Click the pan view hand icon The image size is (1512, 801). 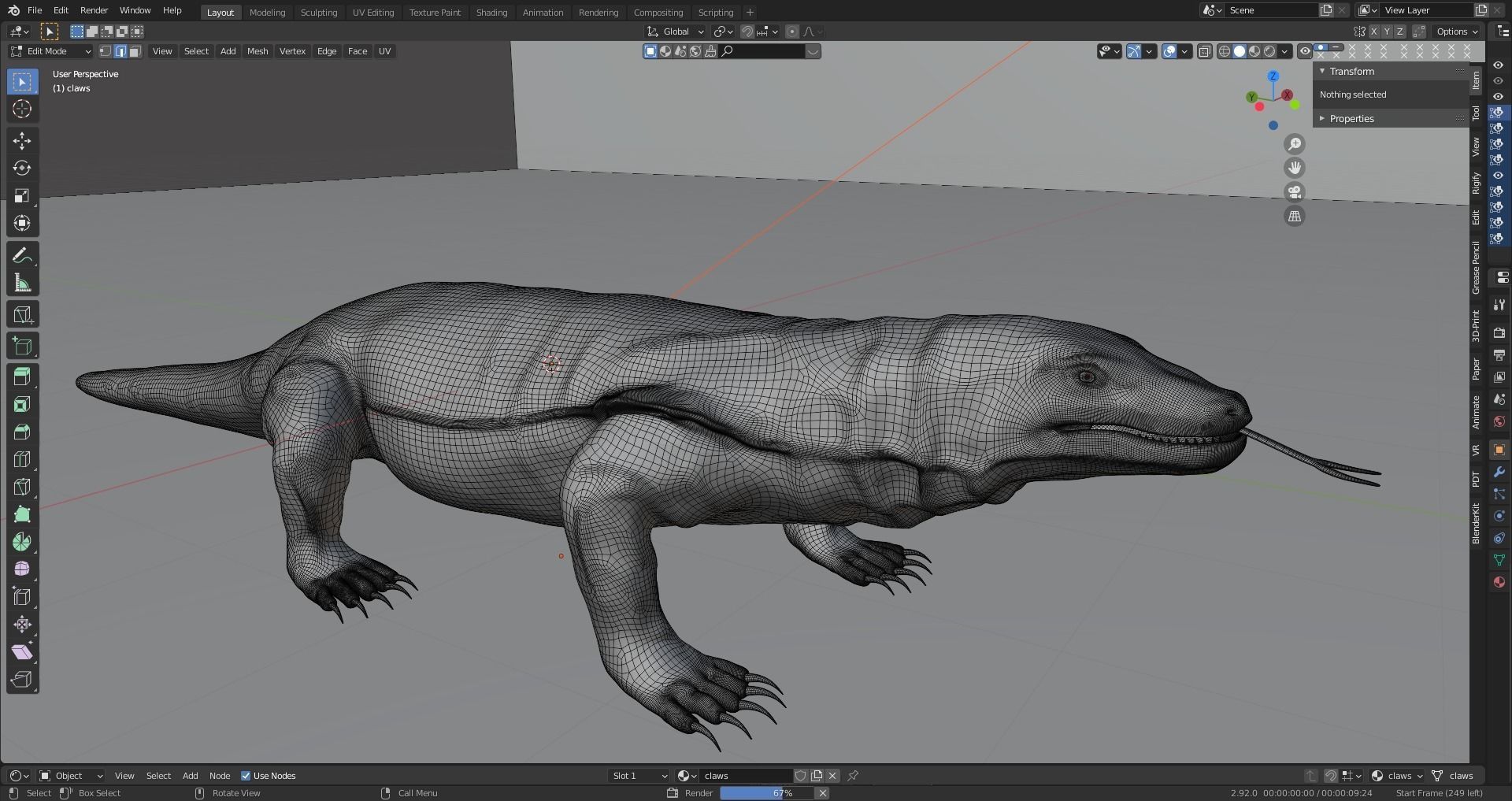(1295, 168)
